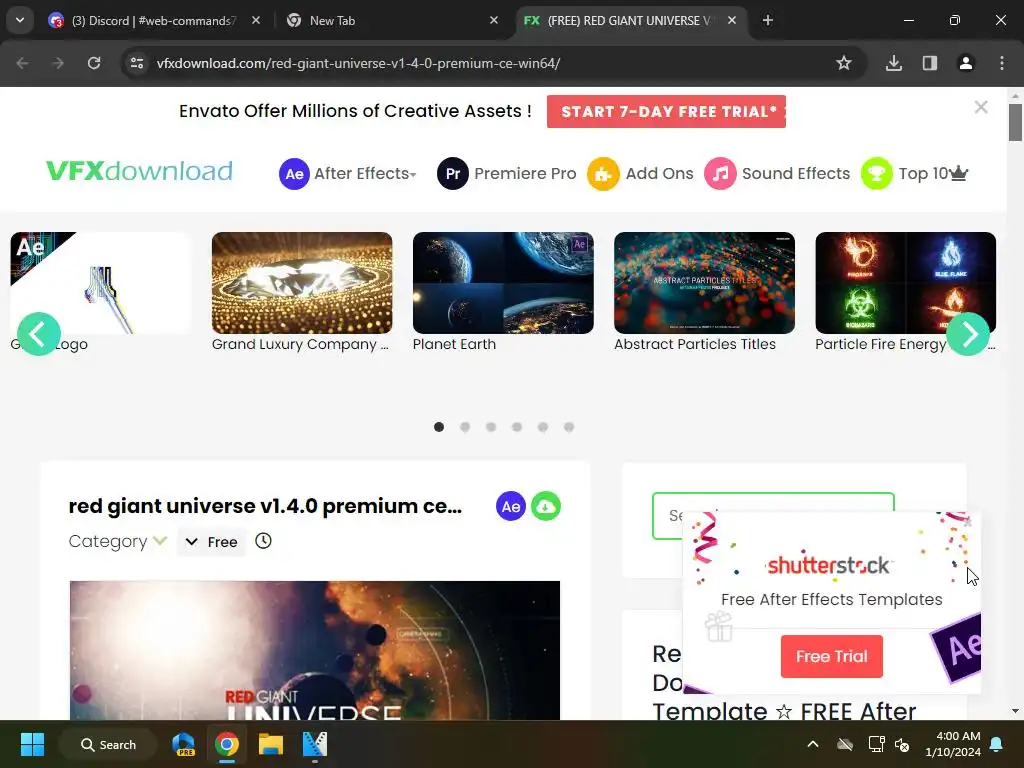Viewport: 1024px width, 768px height.
Task: Click the browser Back arrow
Action: [x=22, y=63]
